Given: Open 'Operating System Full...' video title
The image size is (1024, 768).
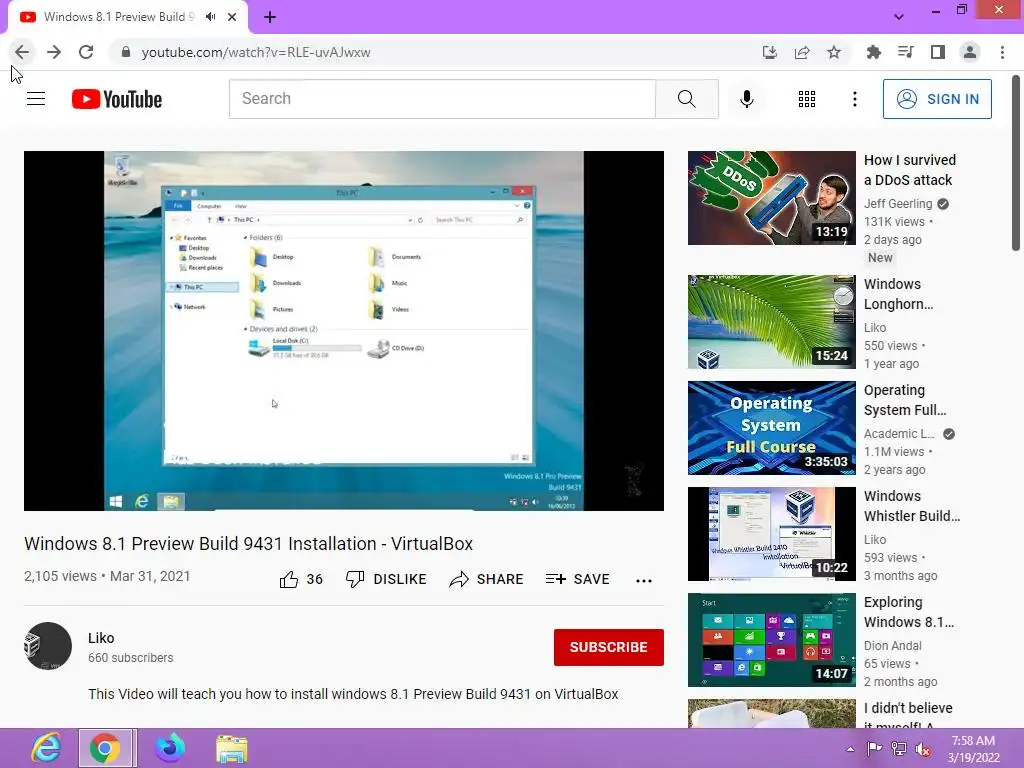Looking at the screenshot, I should tap(905, 400).
